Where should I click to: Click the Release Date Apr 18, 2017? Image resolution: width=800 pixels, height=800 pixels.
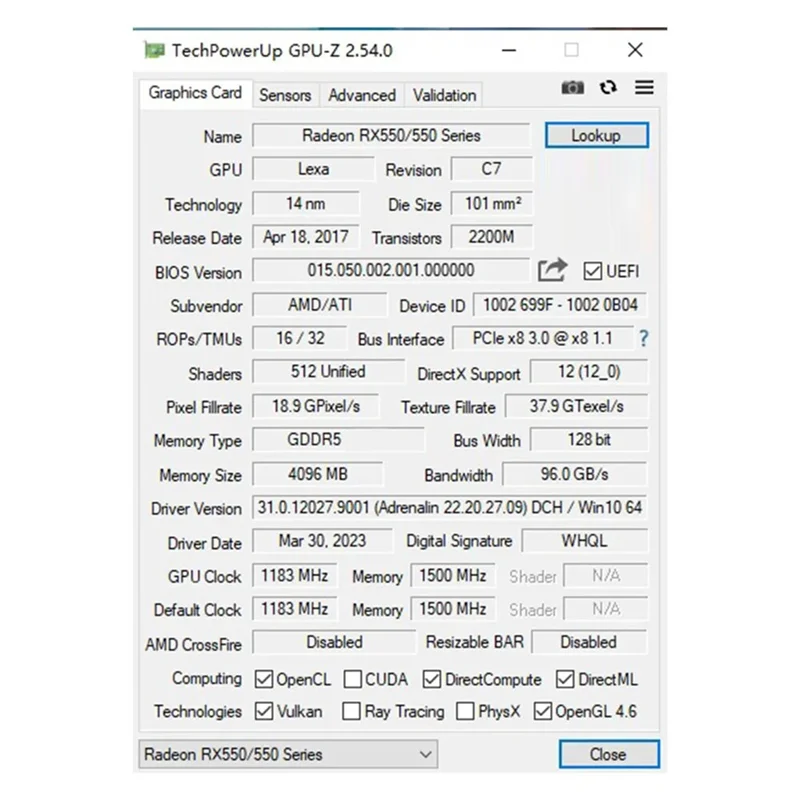(306, 237)
